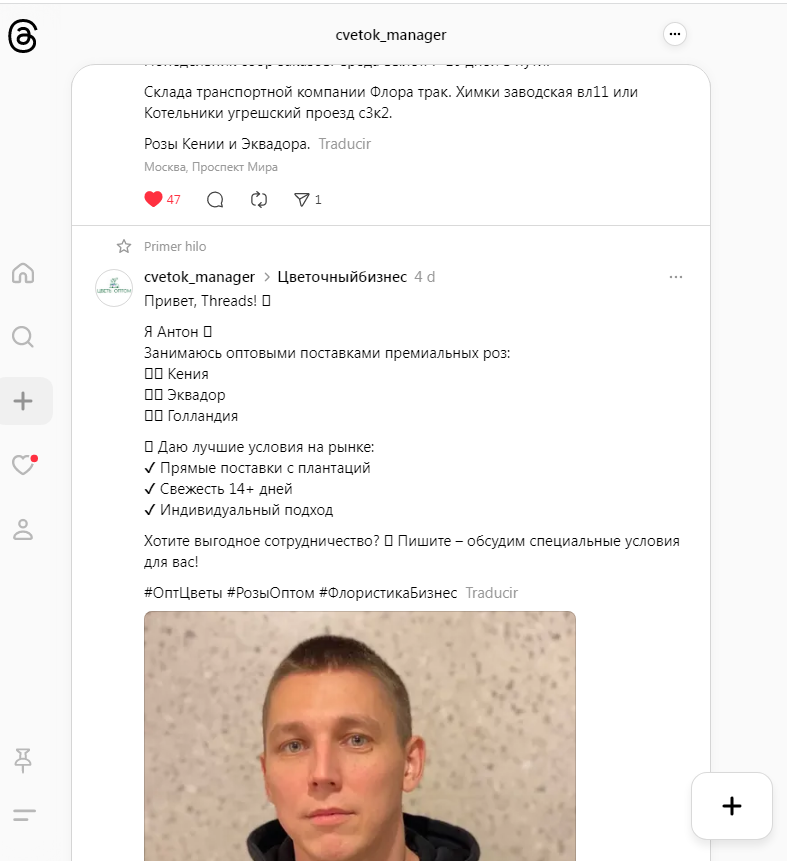Image resolution: width=787 pixels, height=861 pixels.
Task: Go to Home feed icon
Action: point(23,273)
